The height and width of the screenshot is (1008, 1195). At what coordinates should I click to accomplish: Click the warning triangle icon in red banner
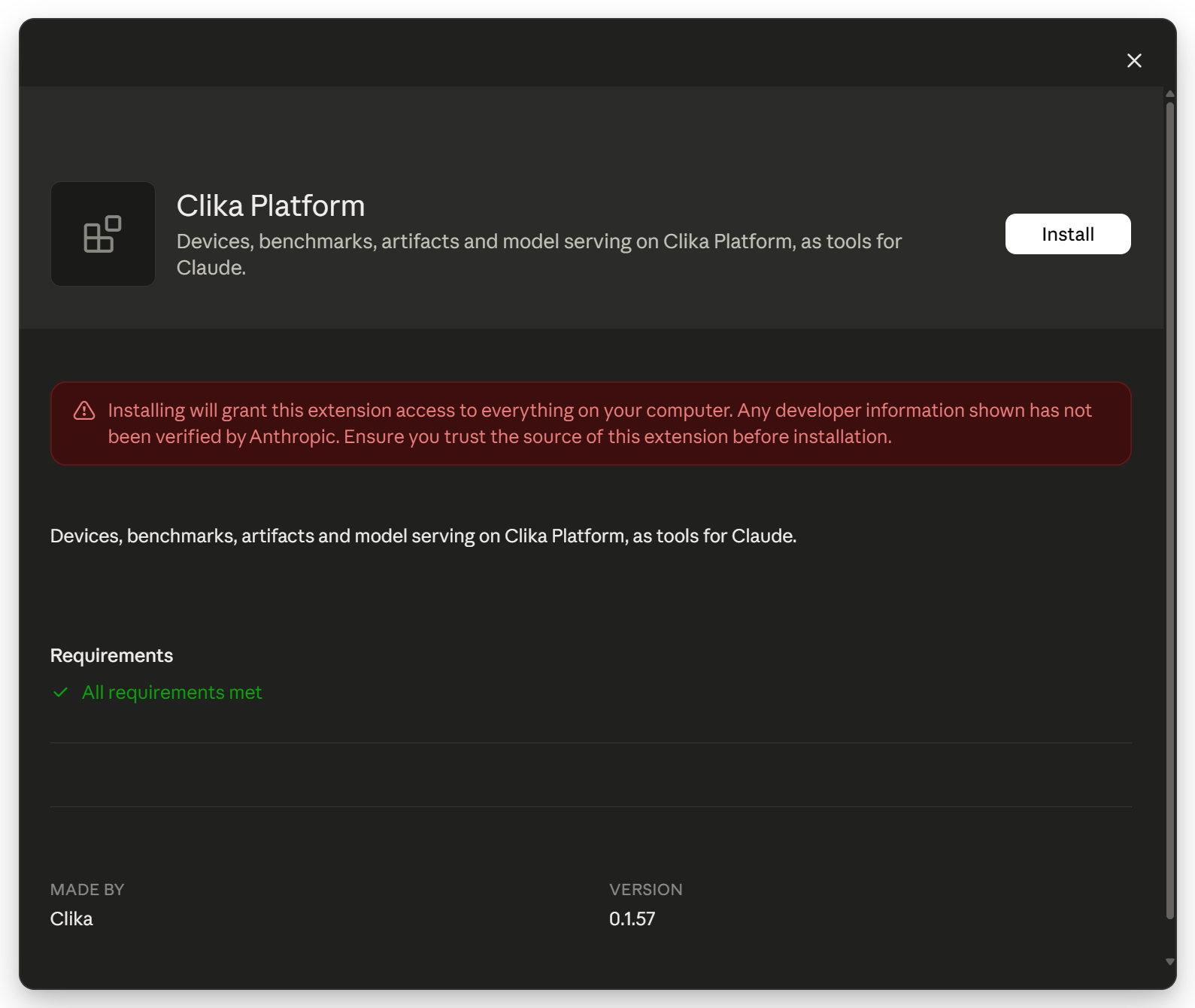[84, 411]
